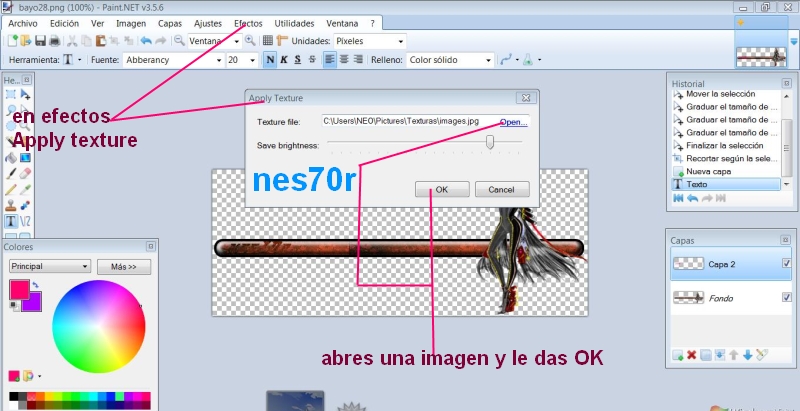Select the Rectangle Select tool
The height and width of the screenshot is (411, 800).
pos(11,94)
